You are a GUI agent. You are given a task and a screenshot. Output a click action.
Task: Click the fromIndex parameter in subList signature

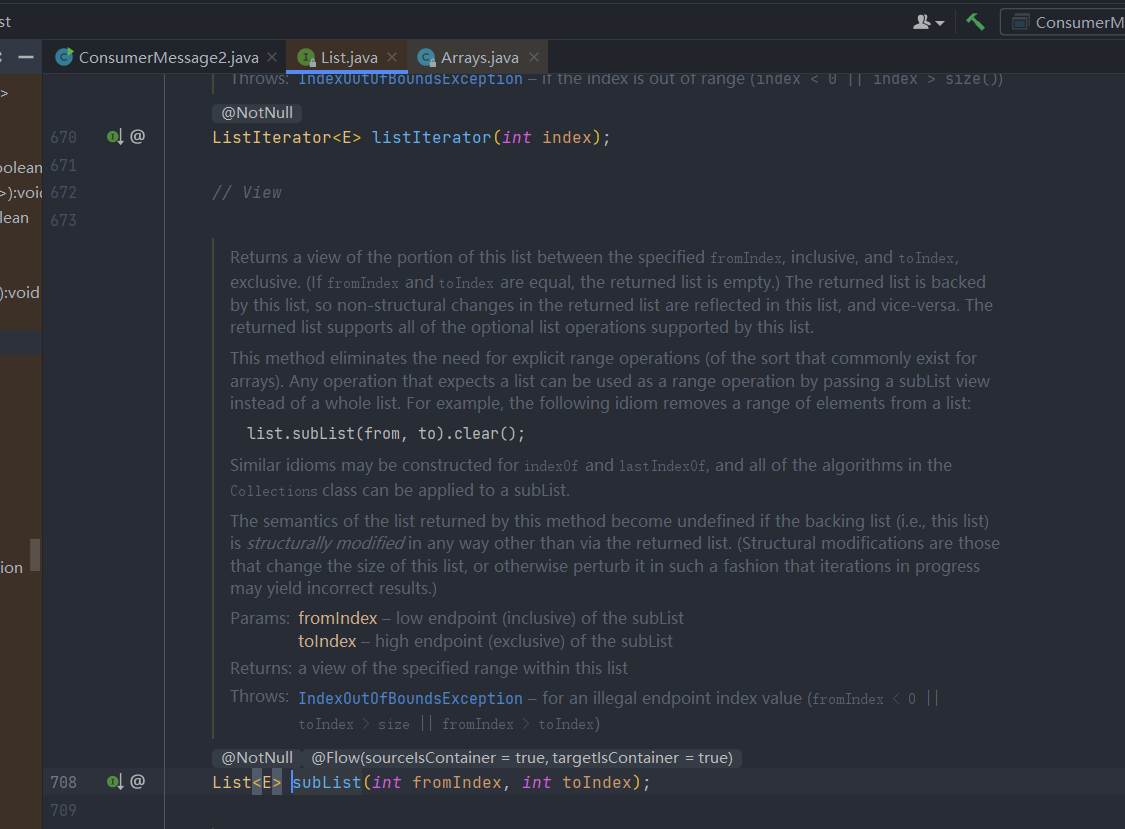tap(456, 782)
